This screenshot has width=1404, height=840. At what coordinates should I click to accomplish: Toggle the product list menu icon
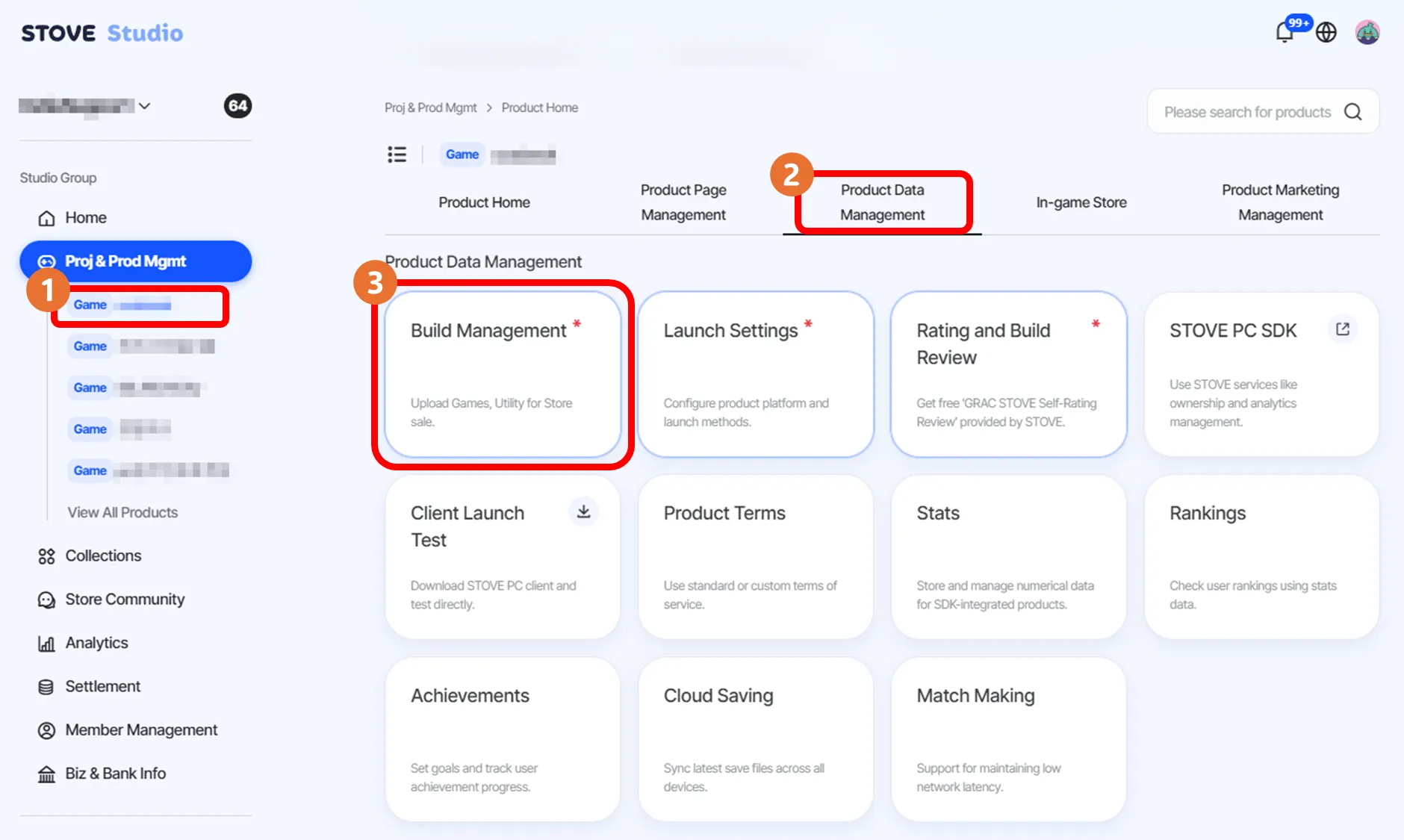(x=397, y=155)
